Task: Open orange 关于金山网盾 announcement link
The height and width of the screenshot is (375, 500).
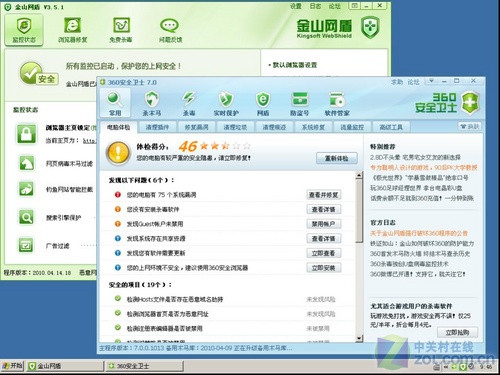Action: [x=419, y=233]
